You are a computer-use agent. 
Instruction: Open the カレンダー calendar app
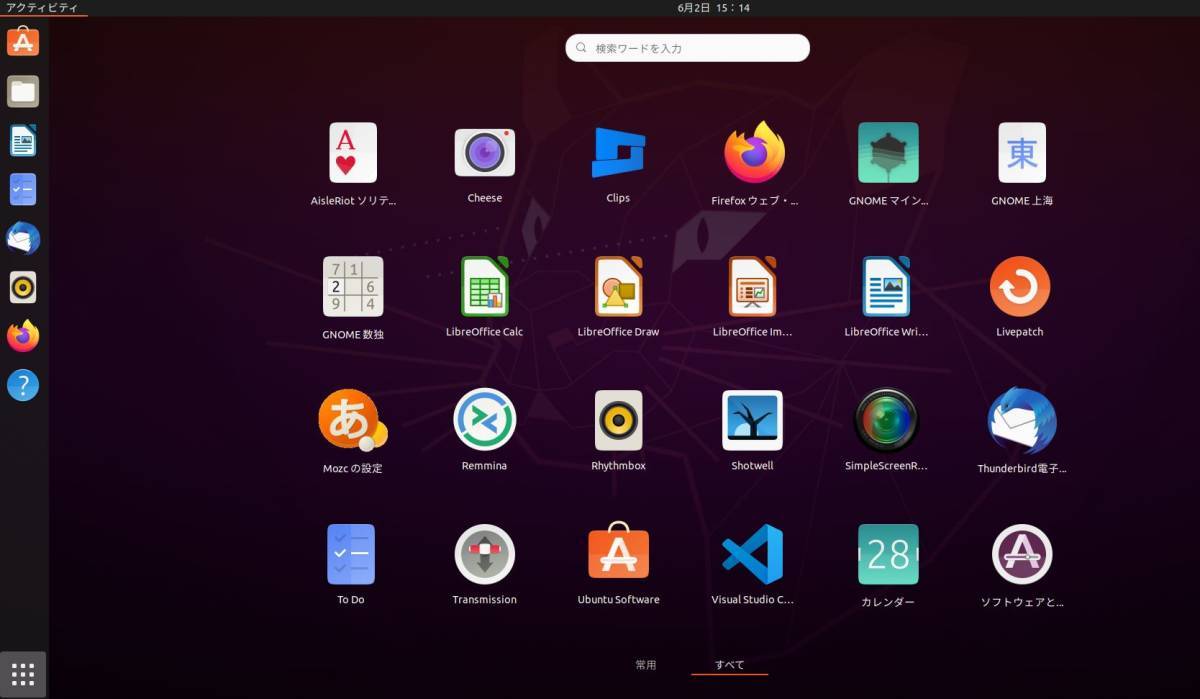coord(888,554)
